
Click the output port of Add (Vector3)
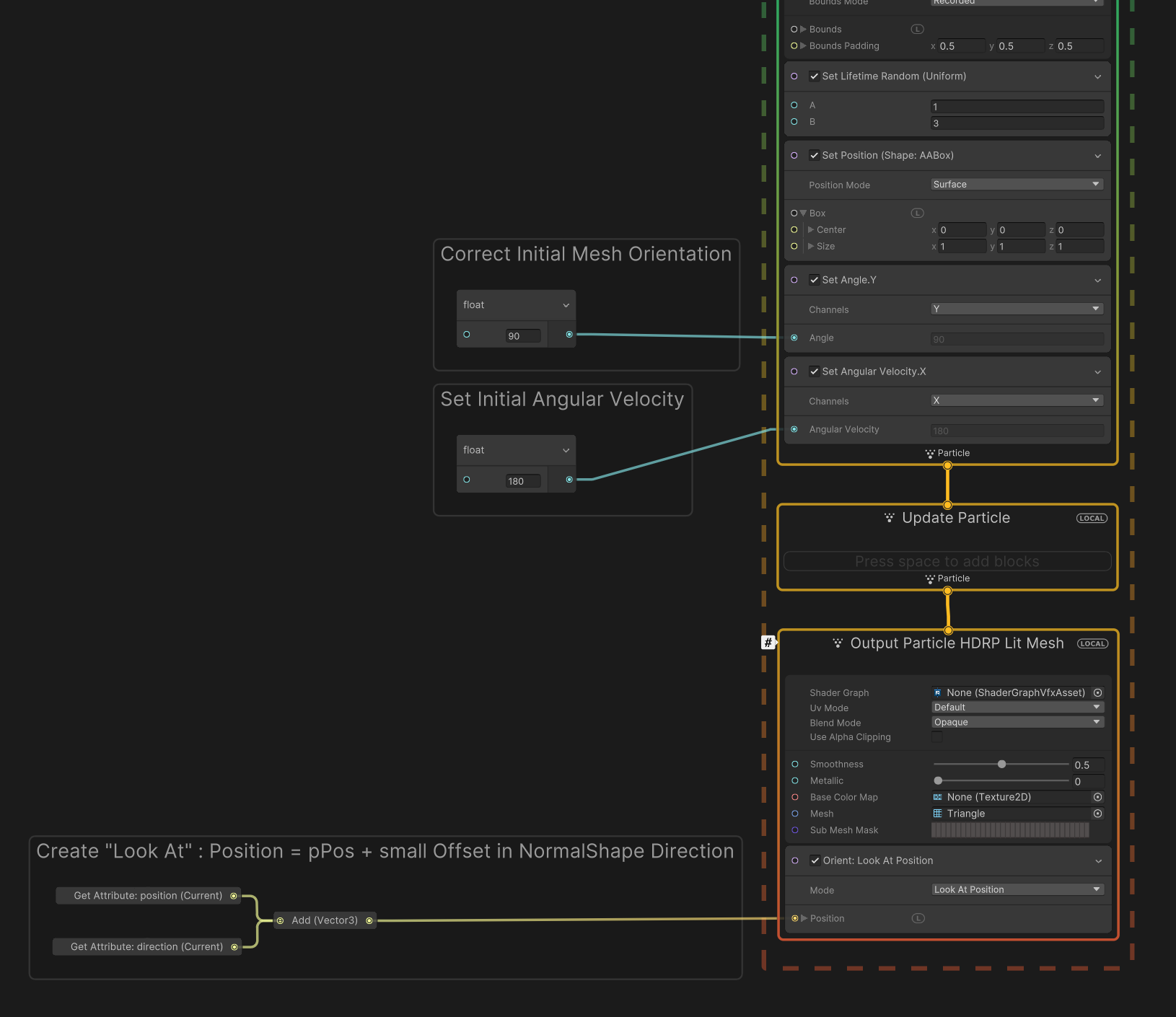[x=369, y=920]
